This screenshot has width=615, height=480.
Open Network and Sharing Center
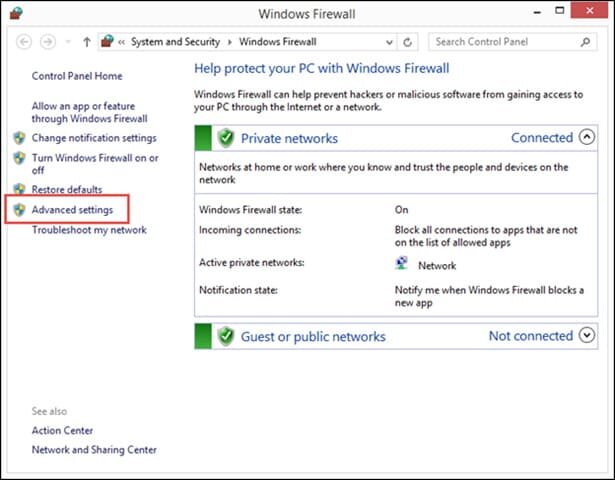(94, 450)
